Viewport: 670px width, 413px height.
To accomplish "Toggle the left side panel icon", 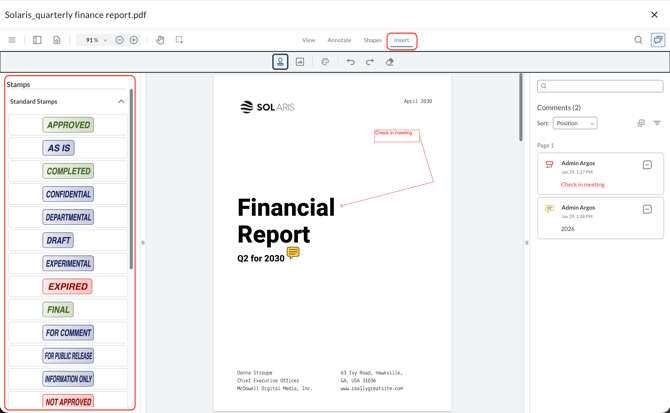I will (x=37, y=40).
